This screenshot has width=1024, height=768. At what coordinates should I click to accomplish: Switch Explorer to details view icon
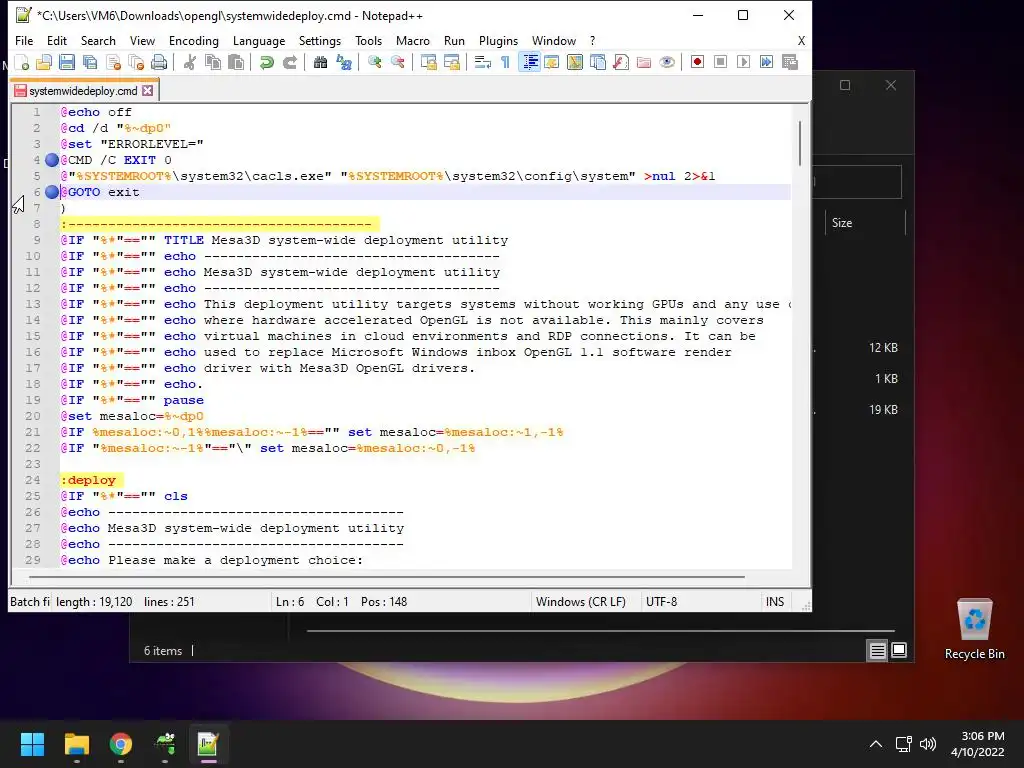point(878,650)
